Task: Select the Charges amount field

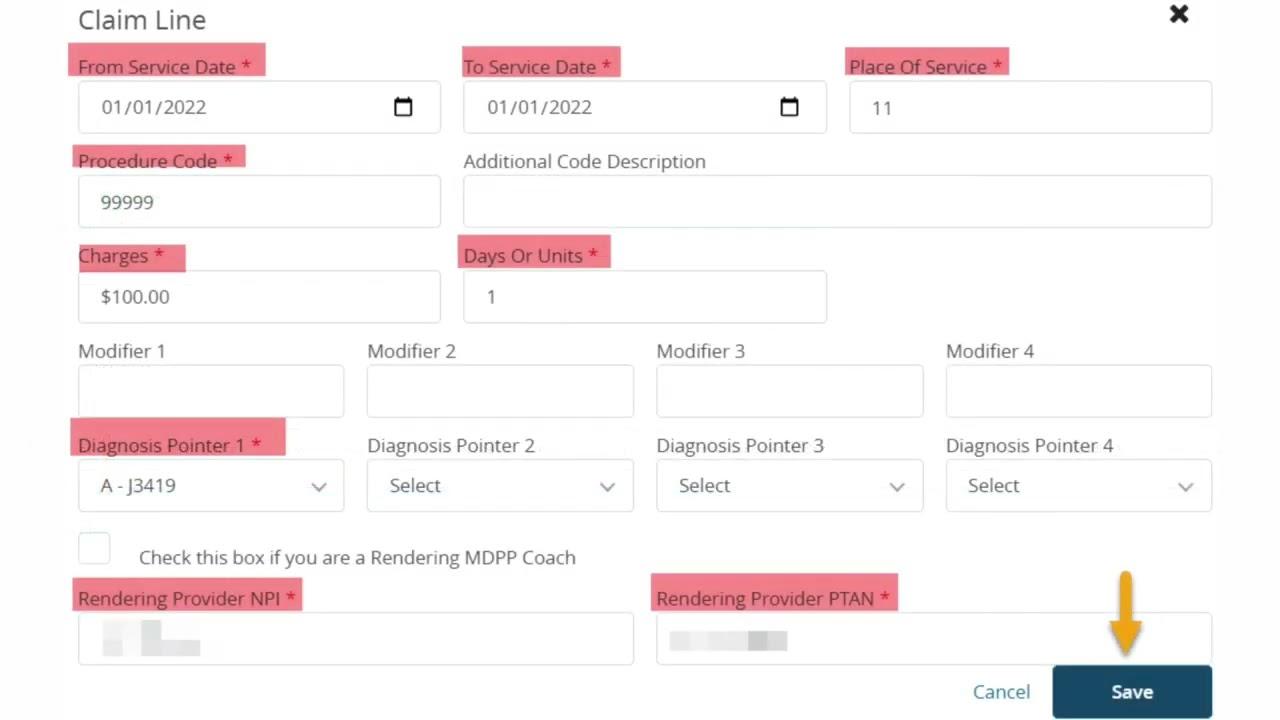Action: point(259,297)
